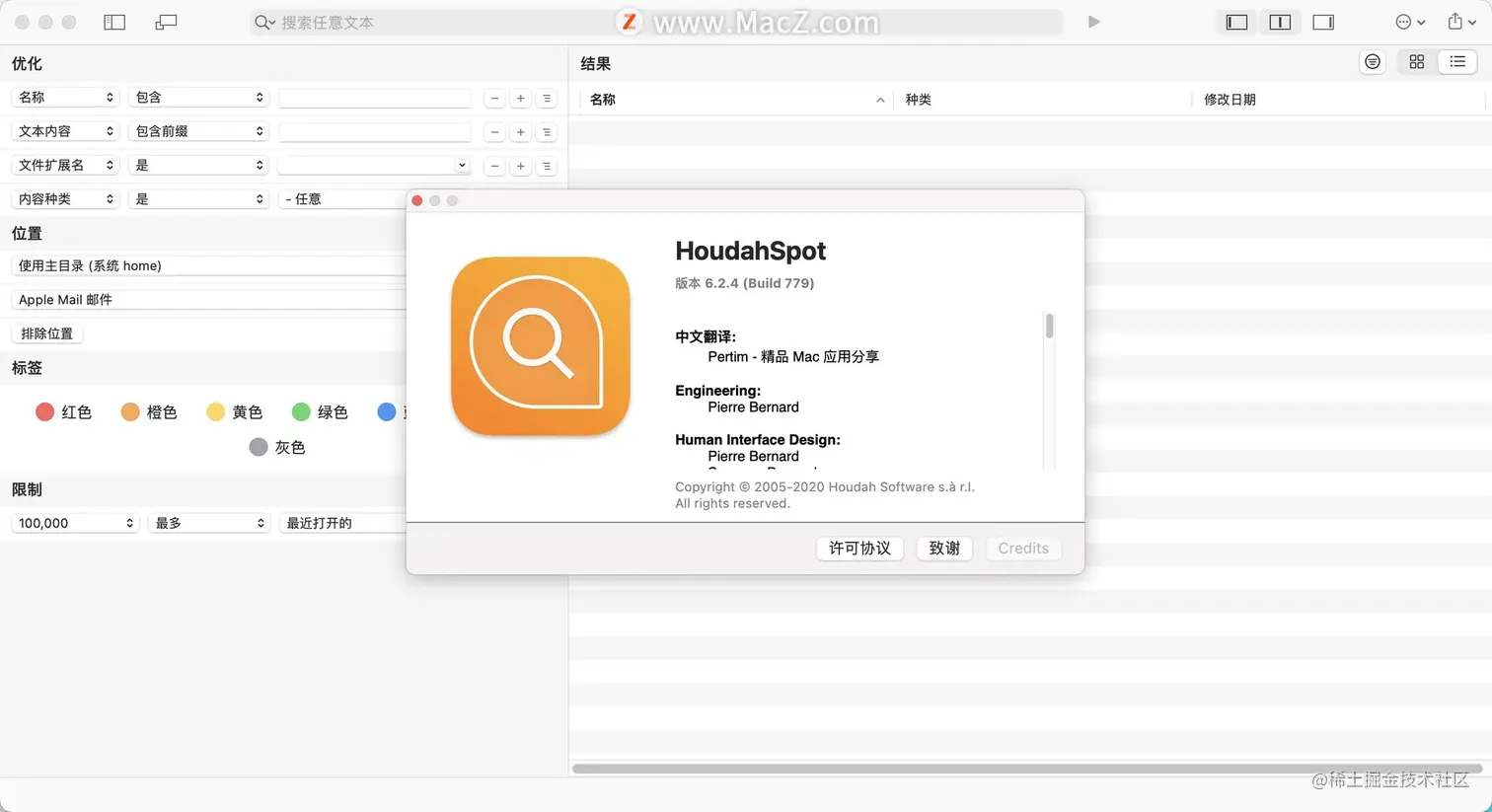Remove the 名称 criterion row with minus
Image resolution: width=1492 pixels, height=812 pixels.
point(494,99)
